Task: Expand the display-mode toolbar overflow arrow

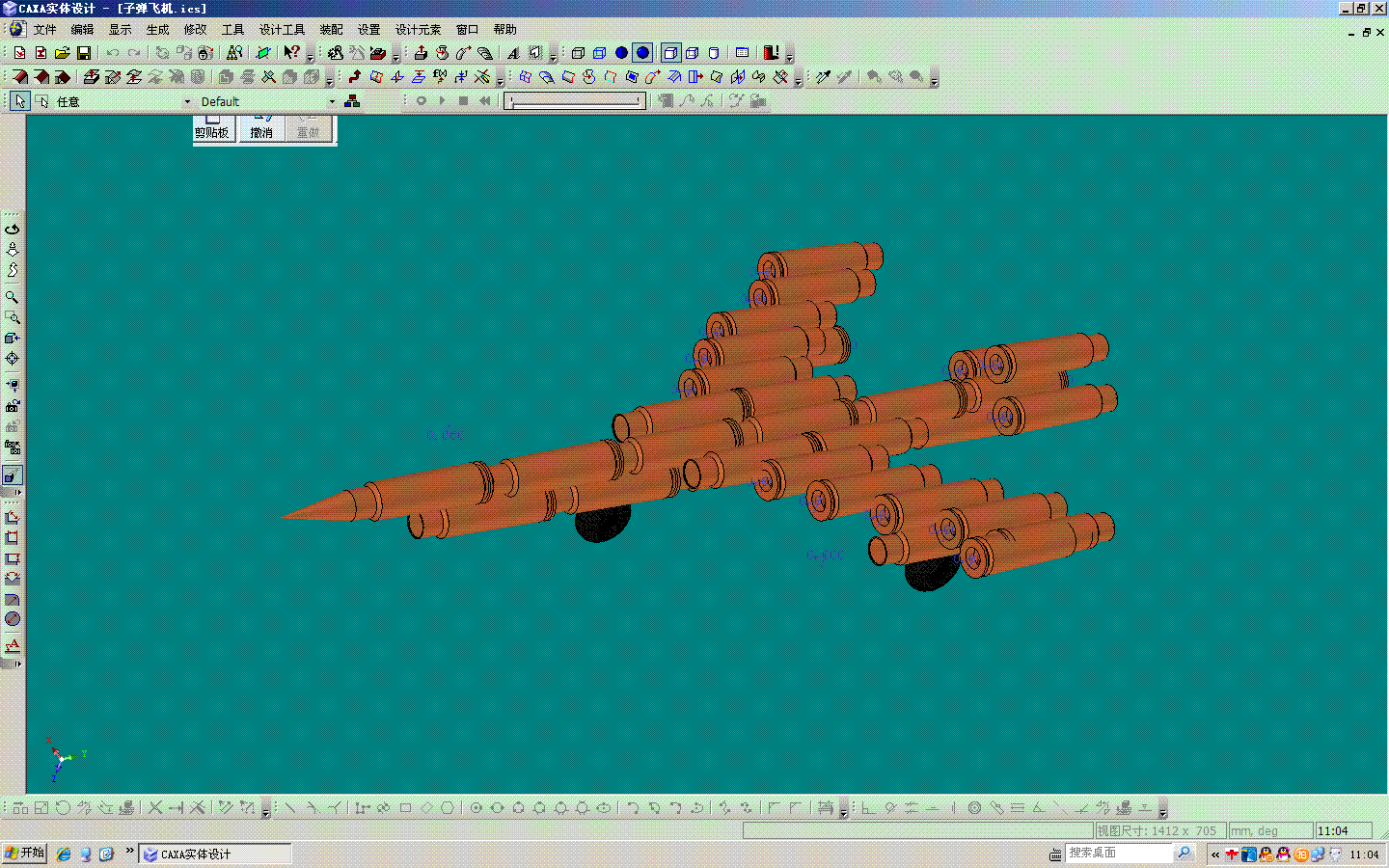Action: [x=790, y=56]
